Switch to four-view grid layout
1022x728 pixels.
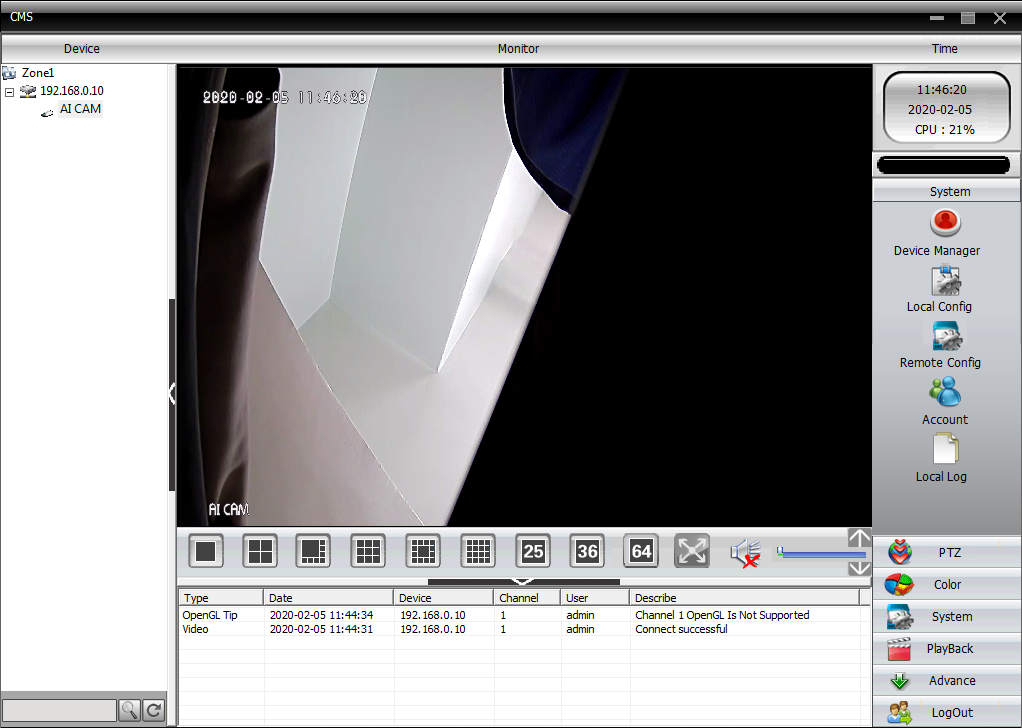click(260, 551)
